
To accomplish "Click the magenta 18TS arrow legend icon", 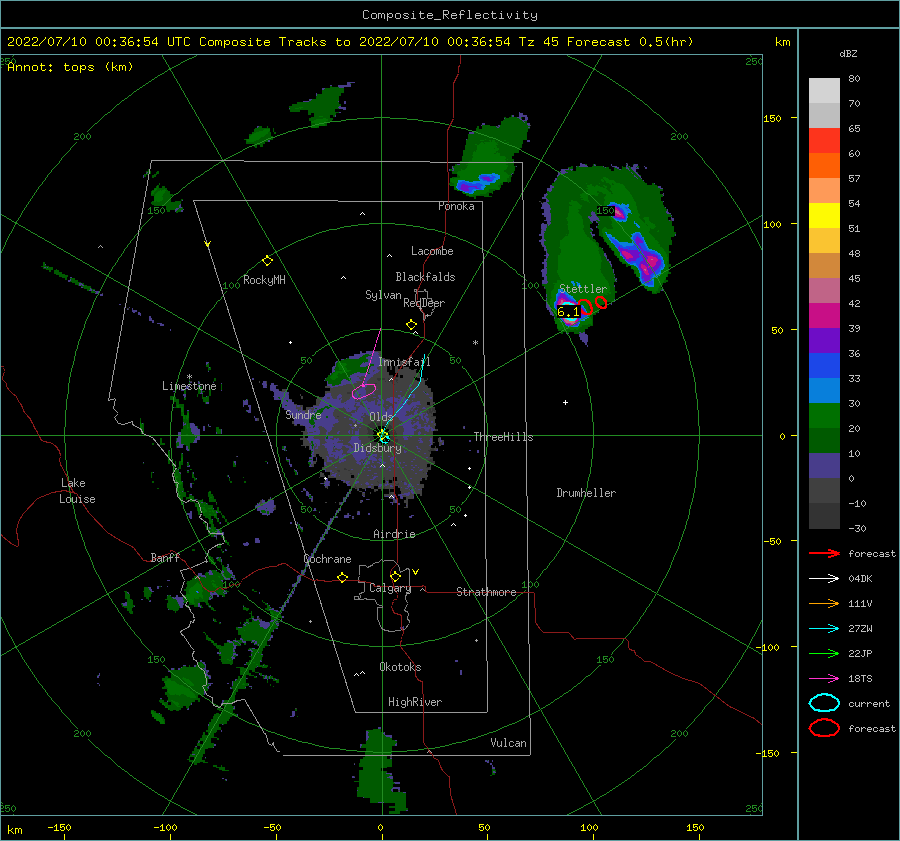I will (x=824, y=679).
